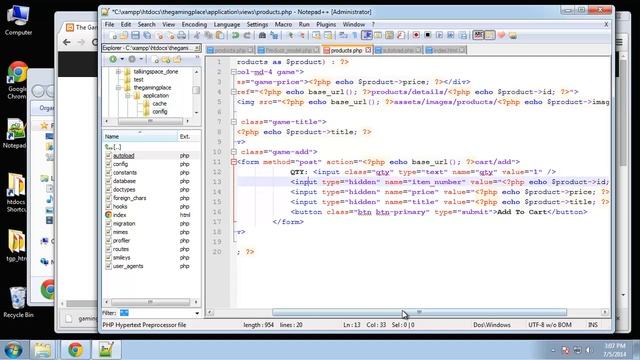
Task: Open Replace from the toolbar icon
Action: coord(274,36)
